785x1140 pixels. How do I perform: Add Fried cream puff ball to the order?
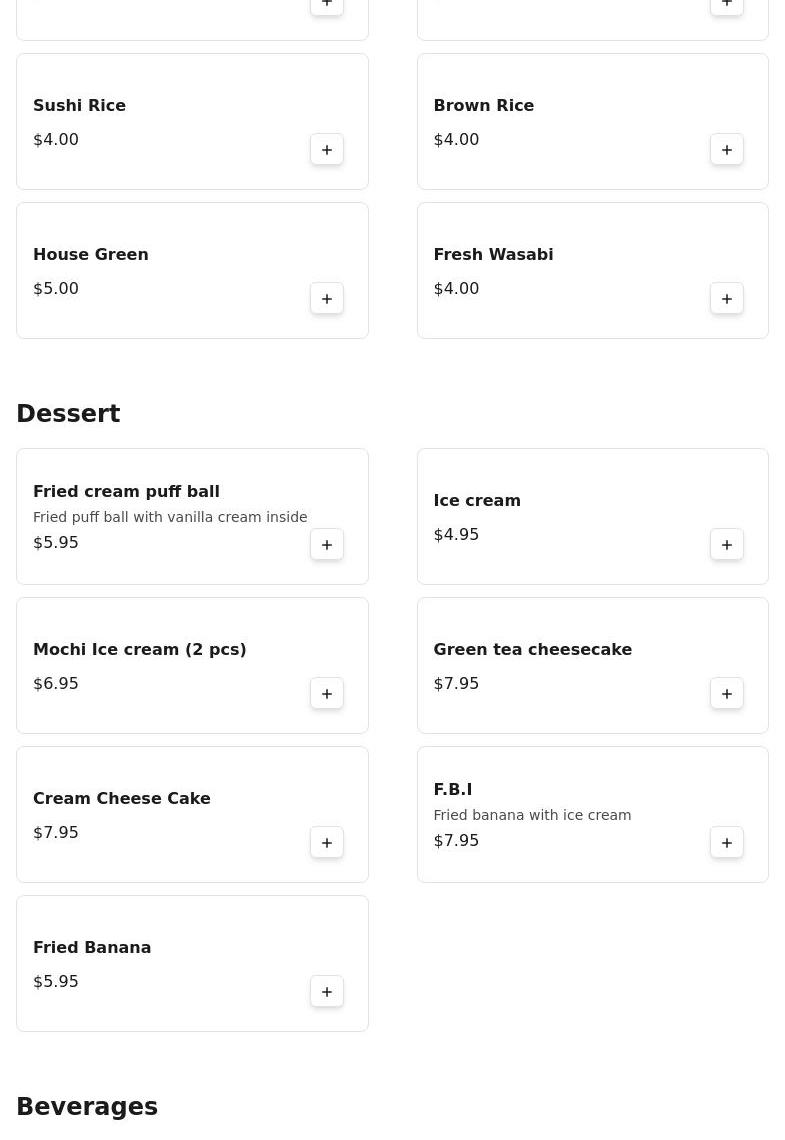[x=327, y=545]
